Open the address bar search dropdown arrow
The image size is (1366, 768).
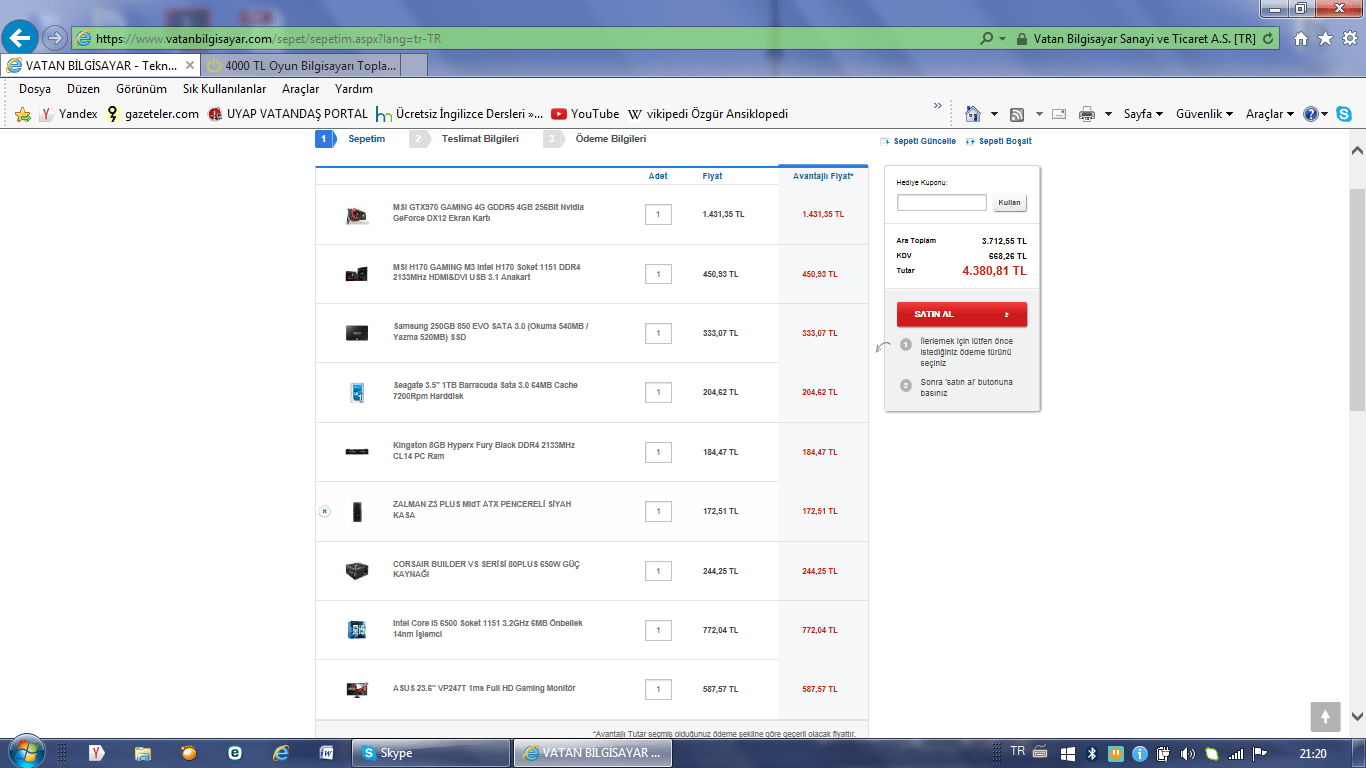coord(1003,39)
